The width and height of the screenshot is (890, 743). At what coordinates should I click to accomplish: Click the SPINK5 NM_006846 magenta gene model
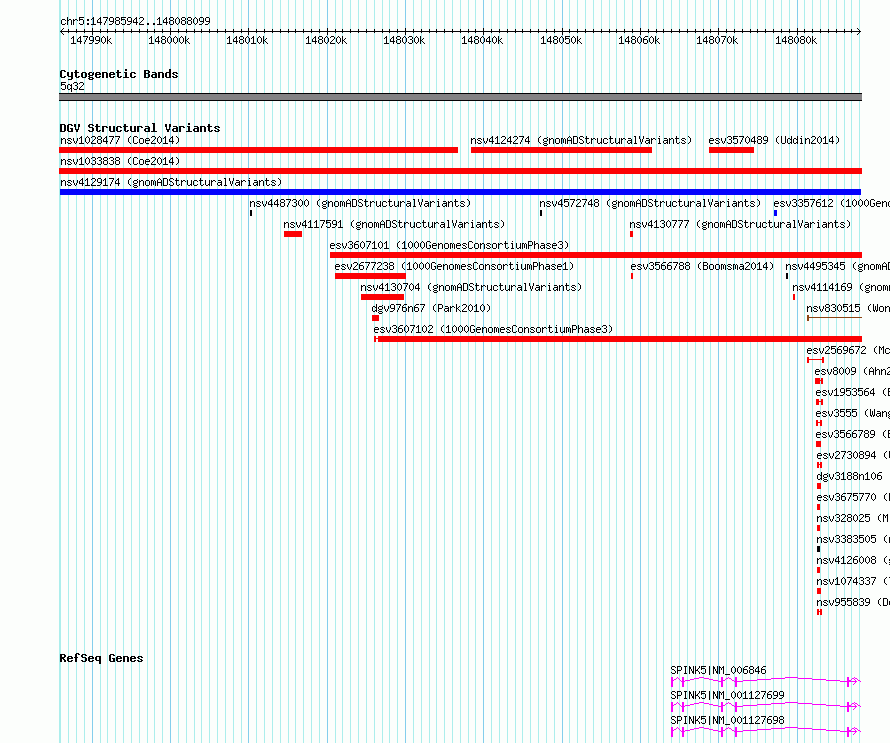[x=766, y=681]
